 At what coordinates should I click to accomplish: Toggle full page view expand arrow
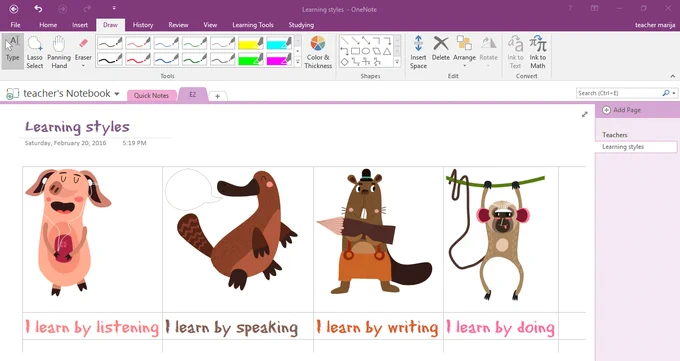[x=585, y=114]
